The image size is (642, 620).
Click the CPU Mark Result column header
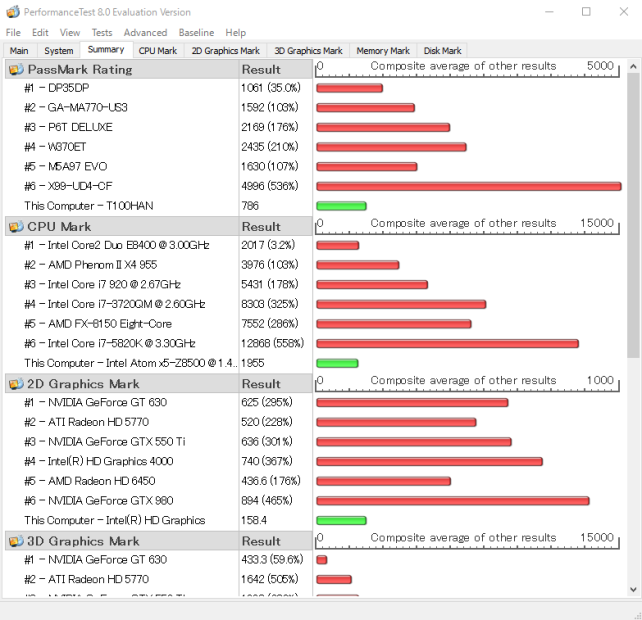pos(276,226)
